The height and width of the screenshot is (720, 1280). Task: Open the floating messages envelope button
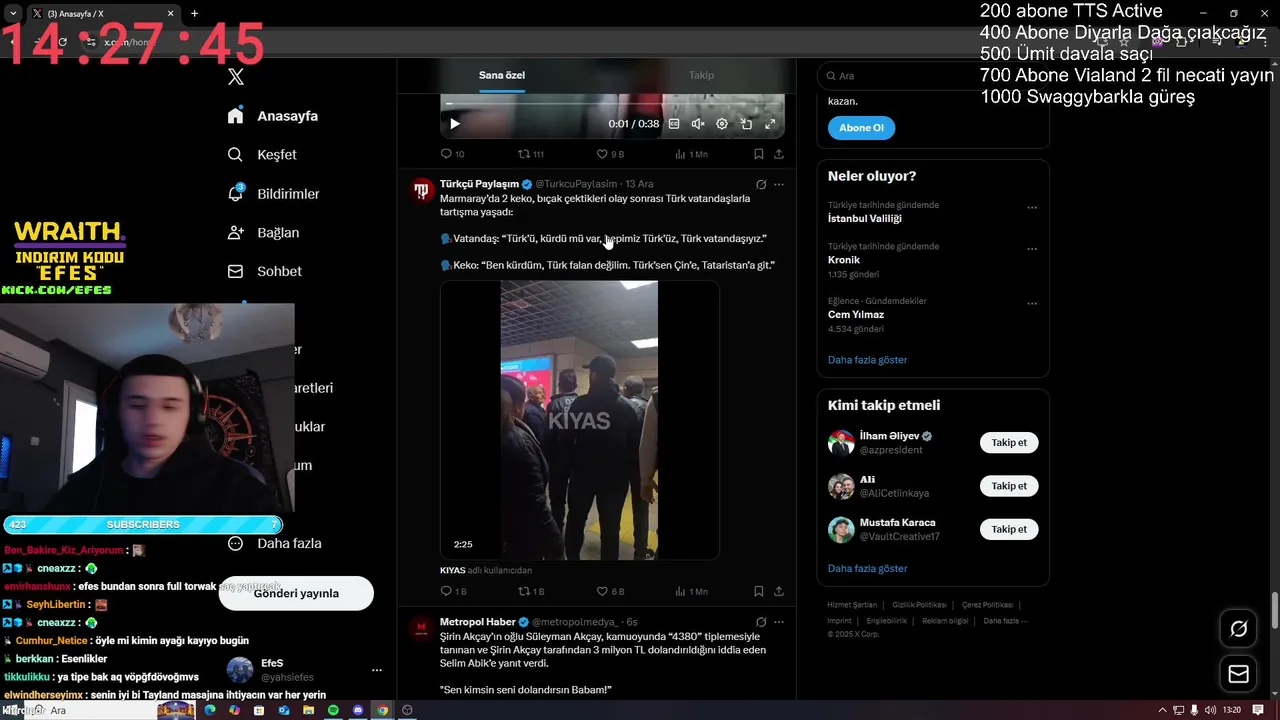(x=1239, y=674)
